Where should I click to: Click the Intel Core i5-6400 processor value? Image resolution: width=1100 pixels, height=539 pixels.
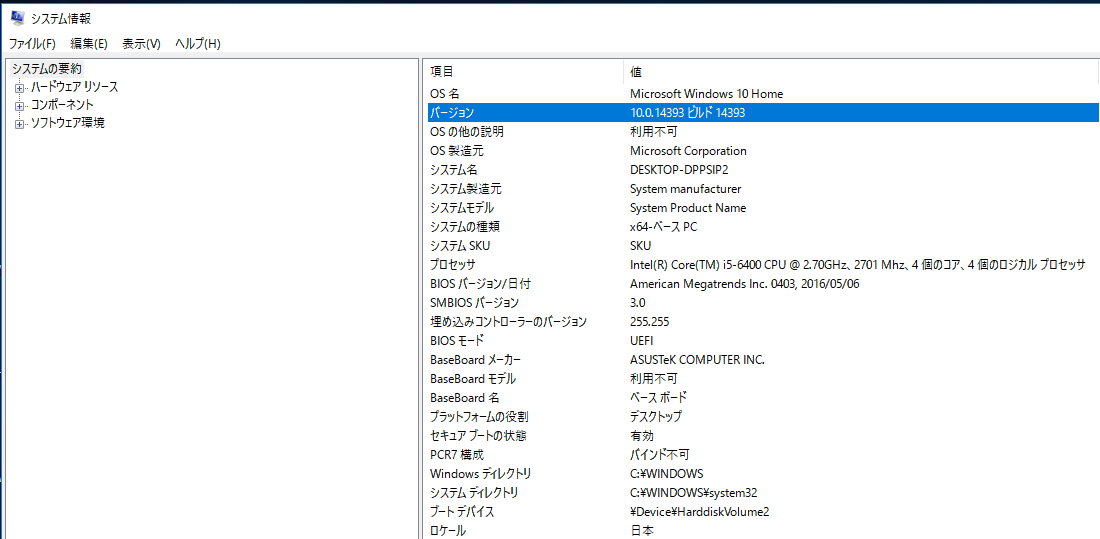point(858,265)
